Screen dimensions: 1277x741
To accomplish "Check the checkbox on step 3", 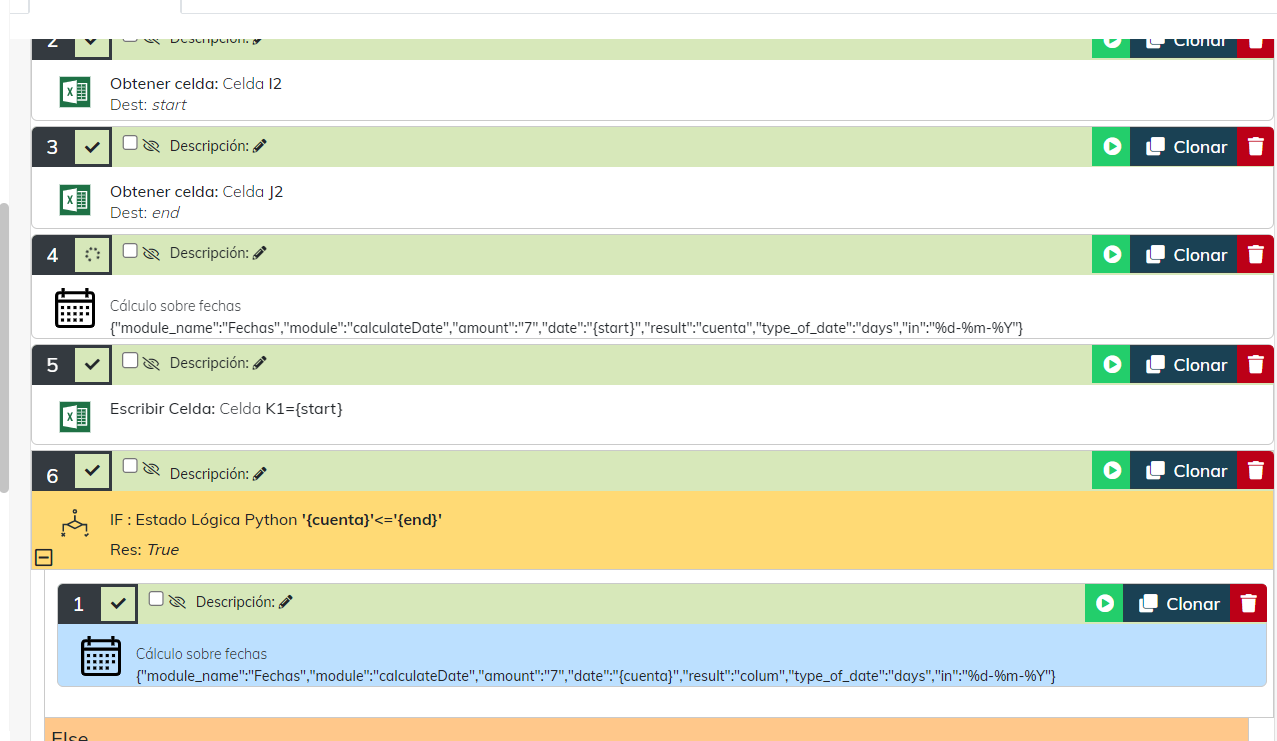I will click(130, 143).
